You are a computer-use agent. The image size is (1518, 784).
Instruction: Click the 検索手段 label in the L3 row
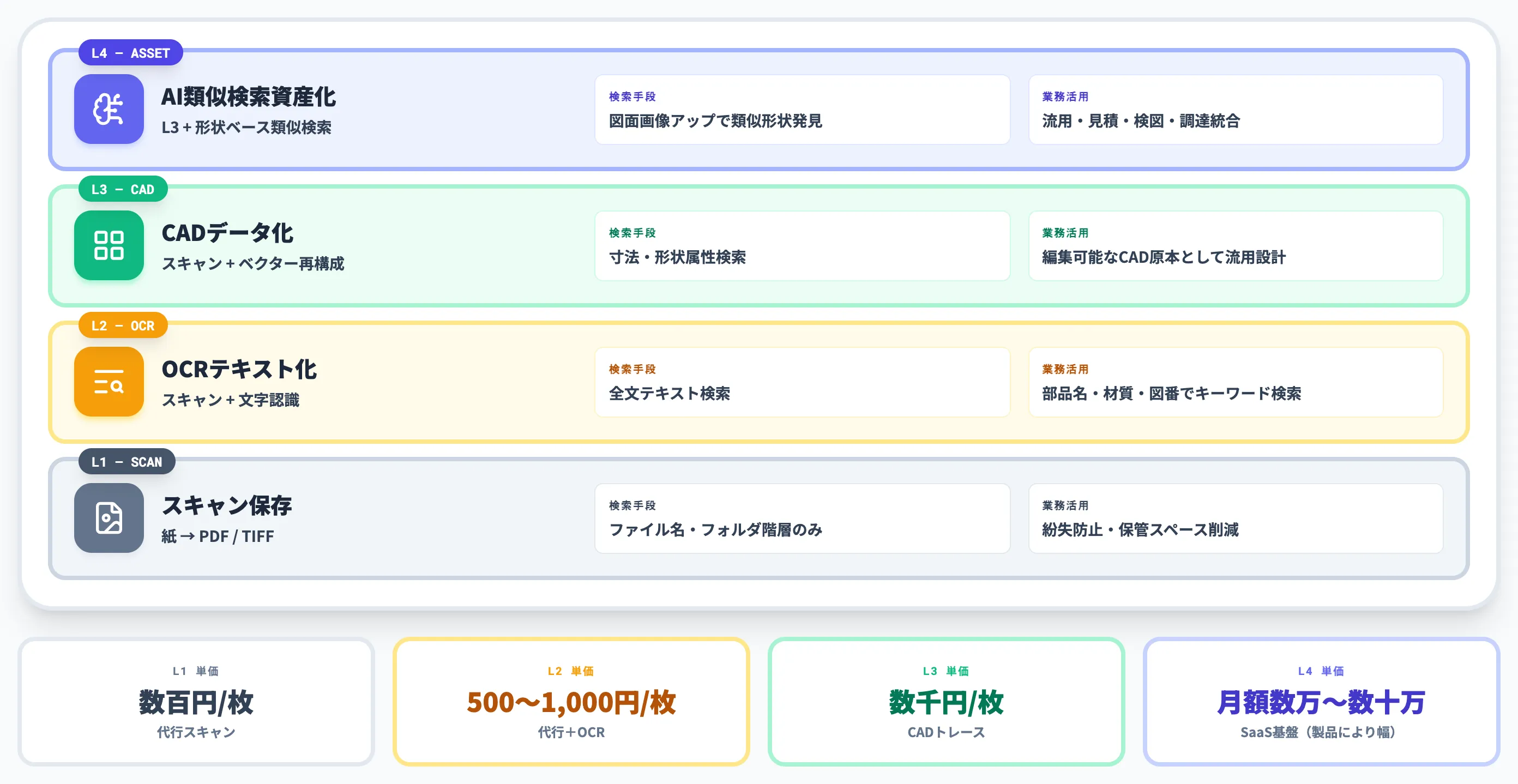[632, 233]
